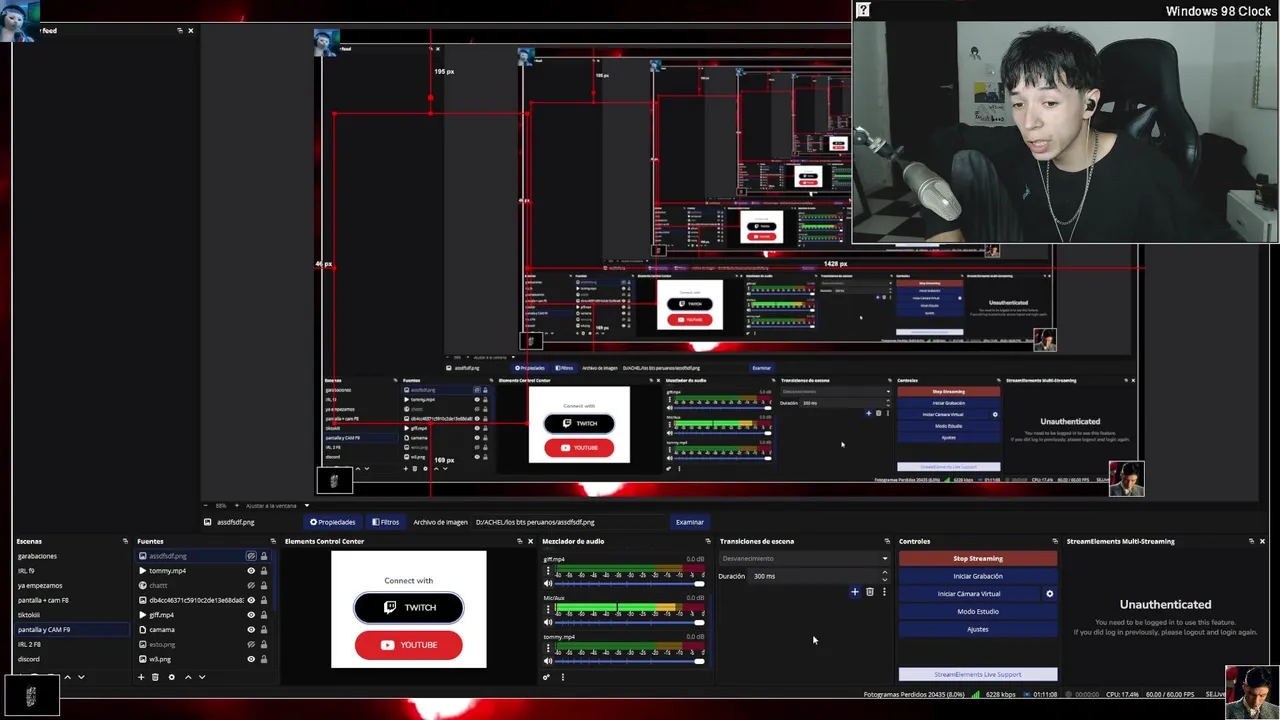The image size is (1280, 720).
Task: Open transition properties three-dot menu
Action: (884, 592)
